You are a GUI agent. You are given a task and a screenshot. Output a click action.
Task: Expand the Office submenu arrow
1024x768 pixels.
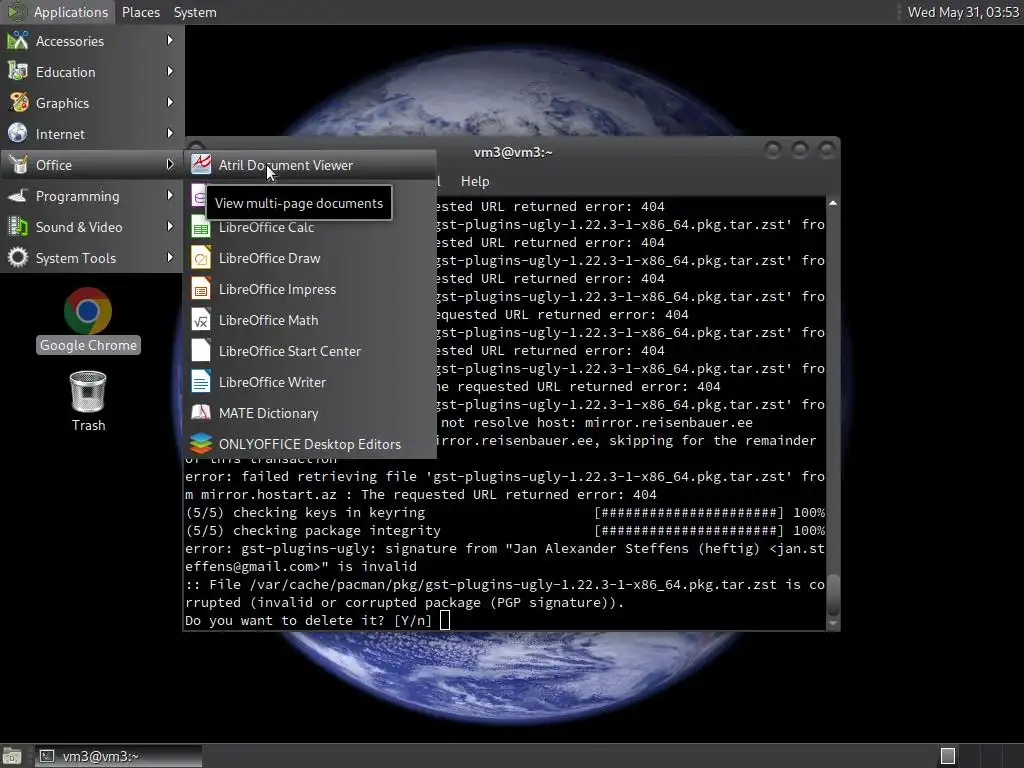[x=170, y=165]
